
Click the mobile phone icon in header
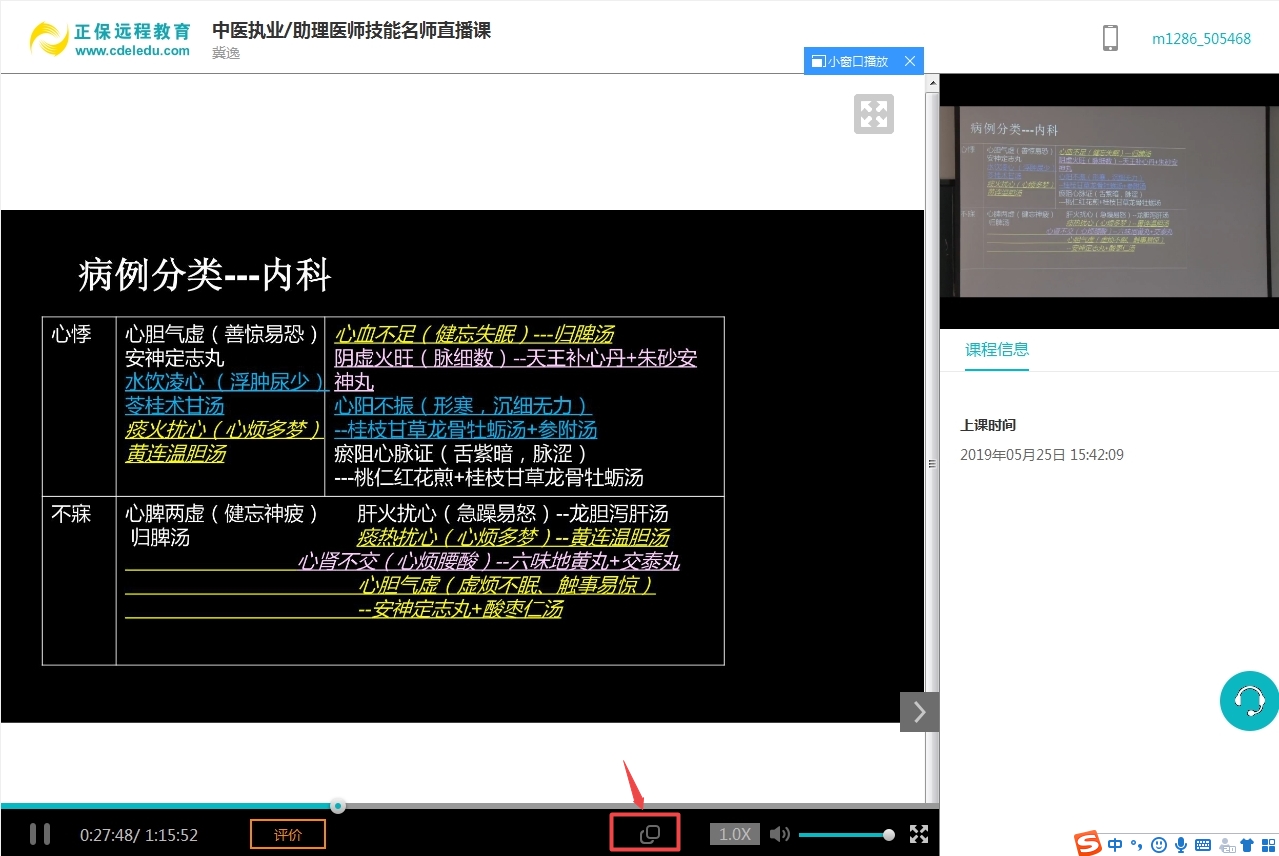pos(1110,38)
